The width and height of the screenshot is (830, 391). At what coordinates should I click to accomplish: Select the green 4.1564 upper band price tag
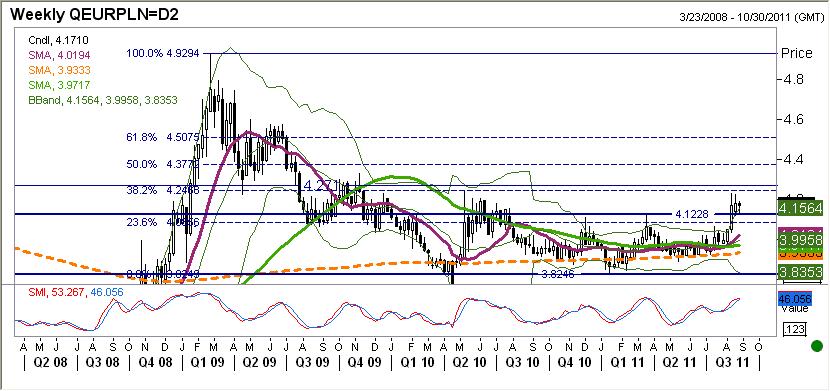coord(799,207)
